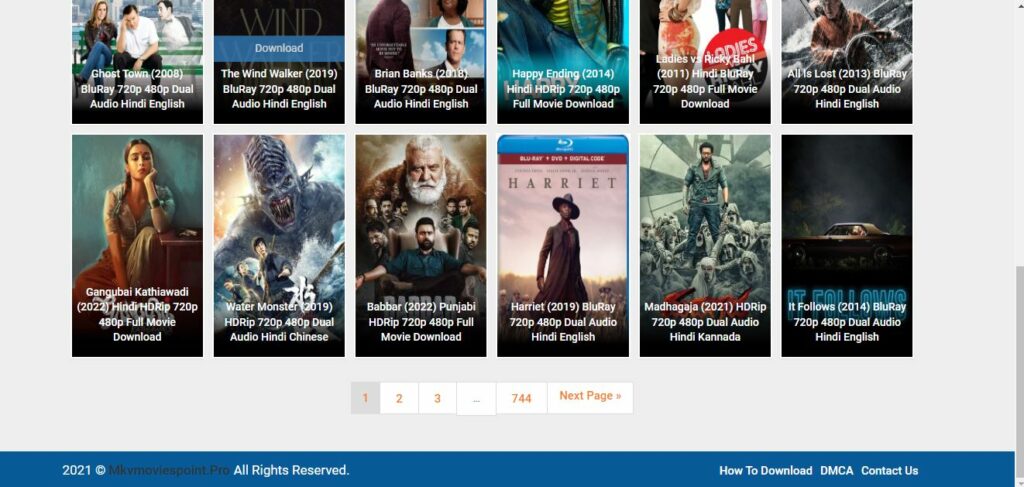
Task: Jump to last page 744
Action: 521,398
